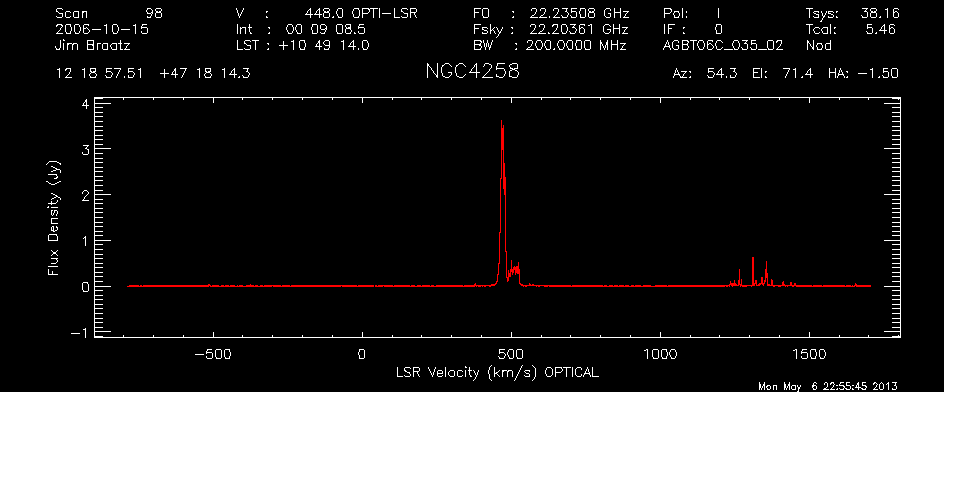Click the x-axis tick label 1000
This screenshot has width=962, height=490.
pyautogui.click(x=660, y=354)
